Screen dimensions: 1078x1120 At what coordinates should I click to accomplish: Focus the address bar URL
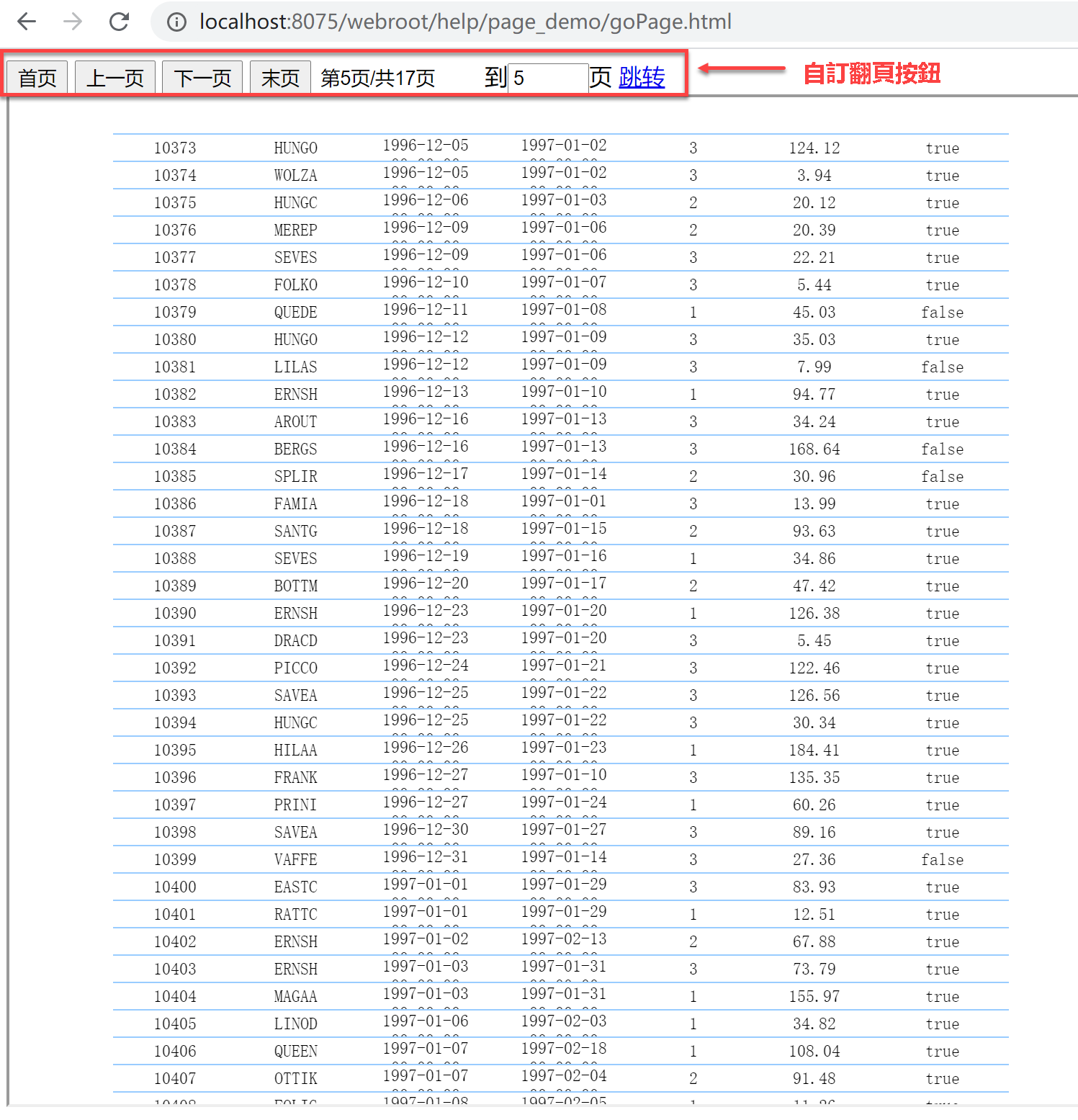(465, 22)
